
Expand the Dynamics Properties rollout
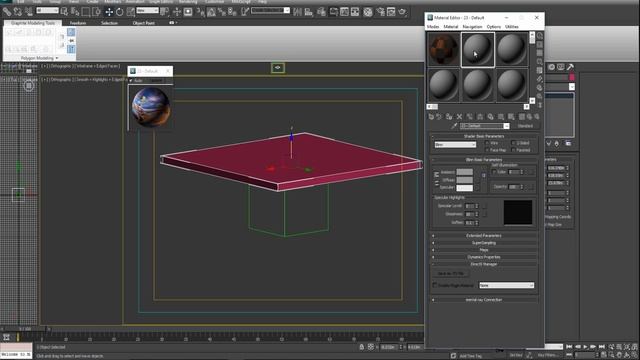pyautogui.click(x=484, y=257)
